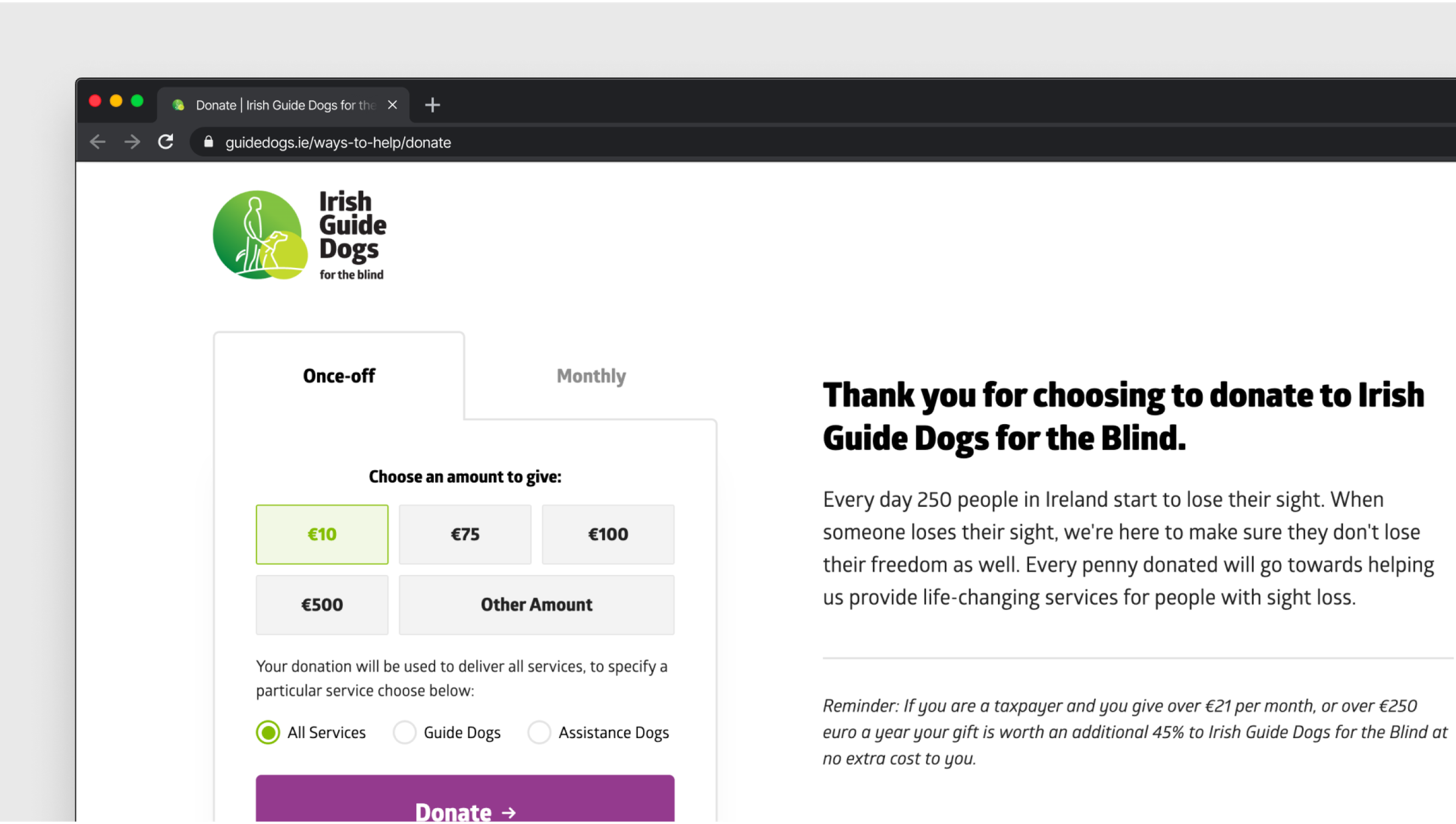Switch to the Once-off donation tab
The image size is (1456, 824).
(x=338, y=375)
